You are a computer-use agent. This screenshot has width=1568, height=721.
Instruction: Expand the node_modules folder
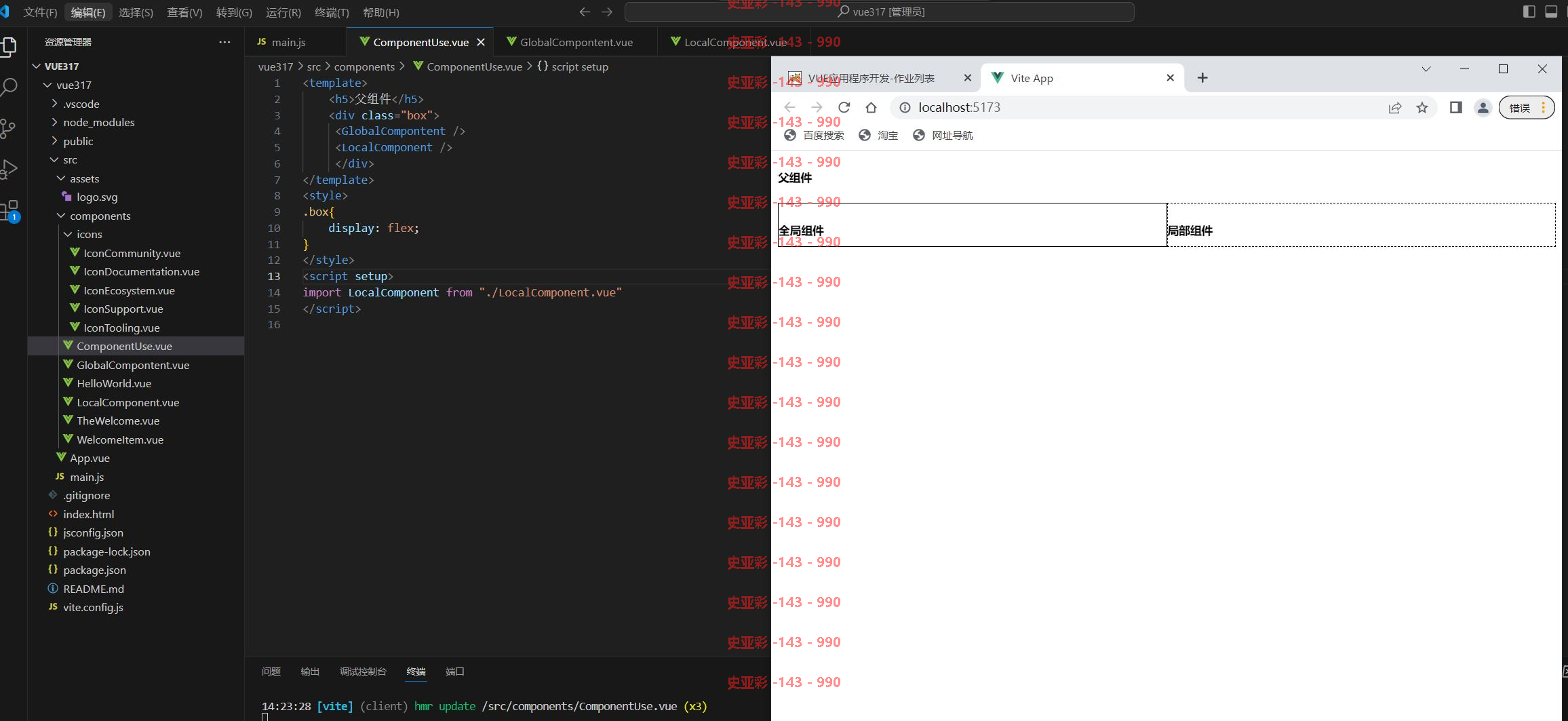[x=136, y=122]
